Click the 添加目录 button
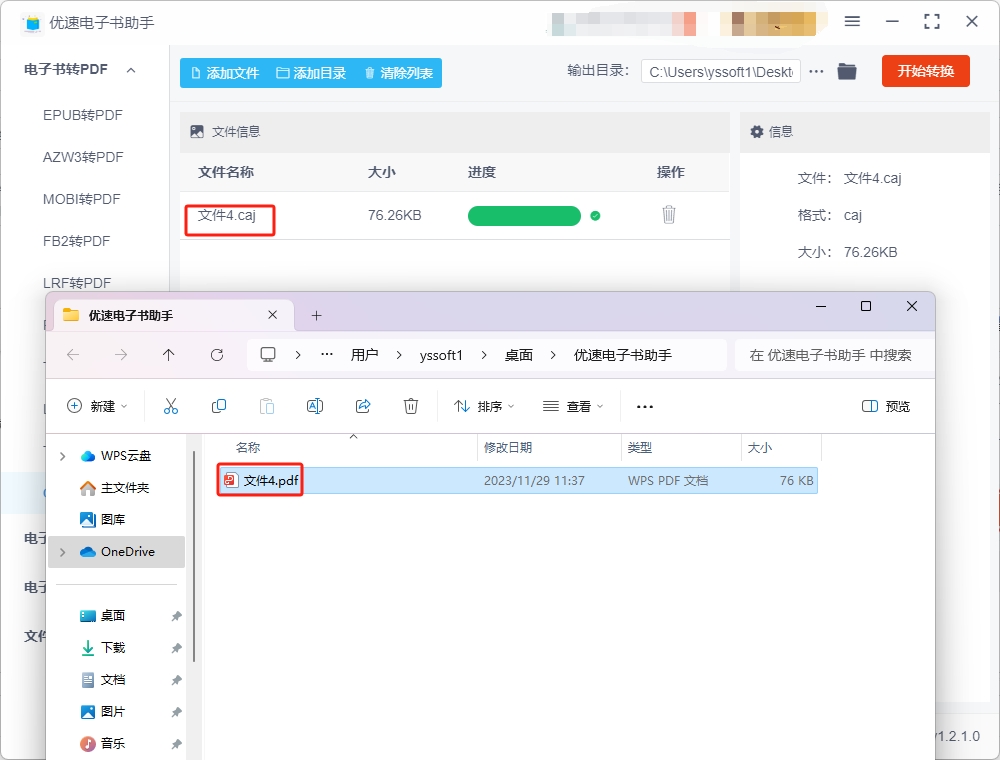This screenshot has width=1000, height=760. pyautogui.click(x=311, y=73)
